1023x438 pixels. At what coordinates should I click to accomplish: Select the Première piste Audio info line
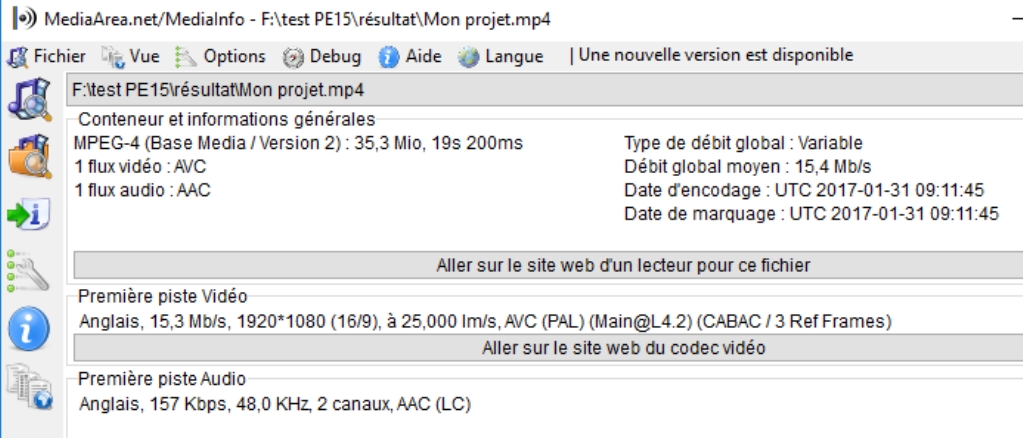pos(275,404)
